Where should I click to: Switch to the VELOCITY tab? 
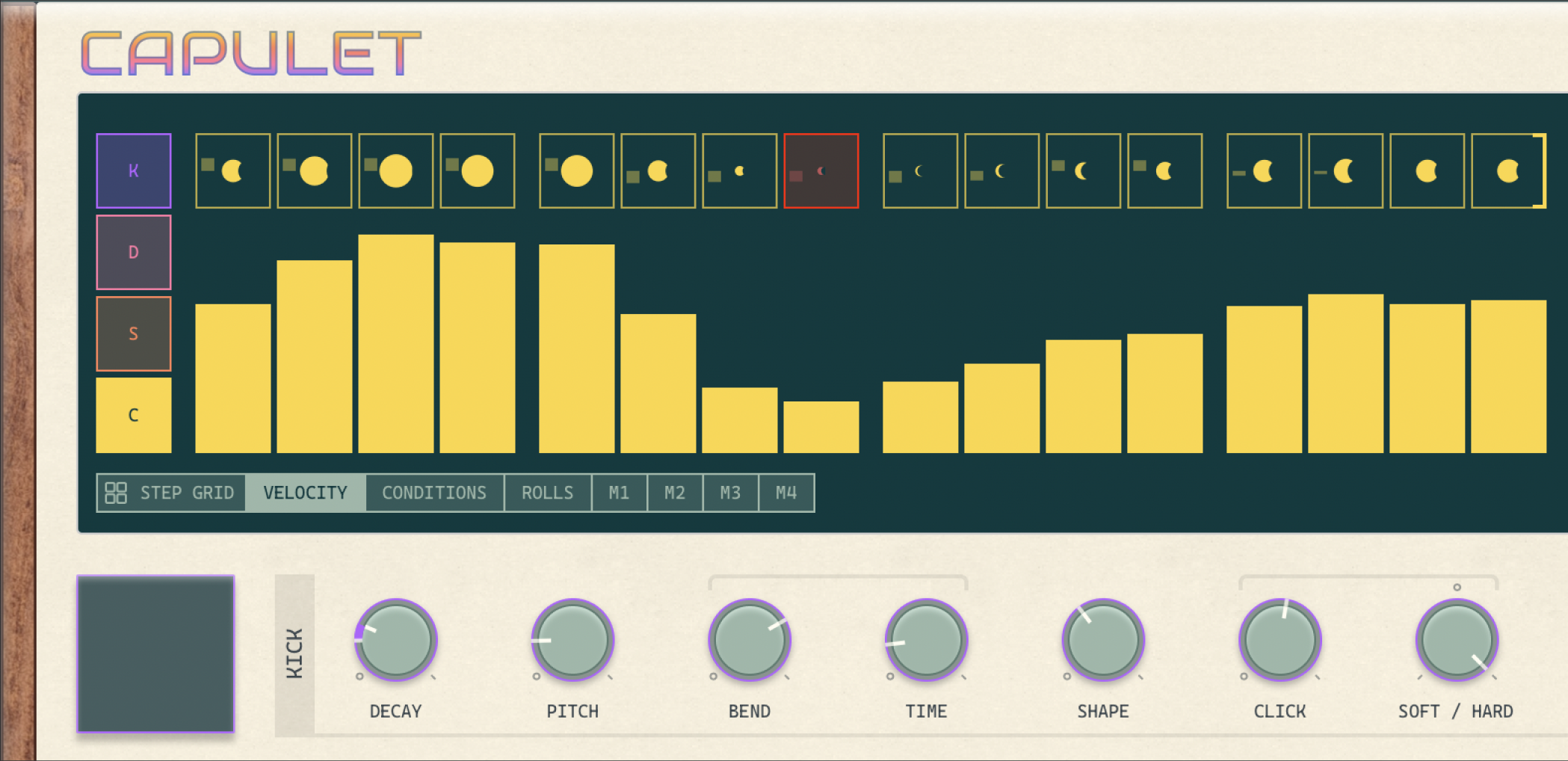click(x=306, y=493)
